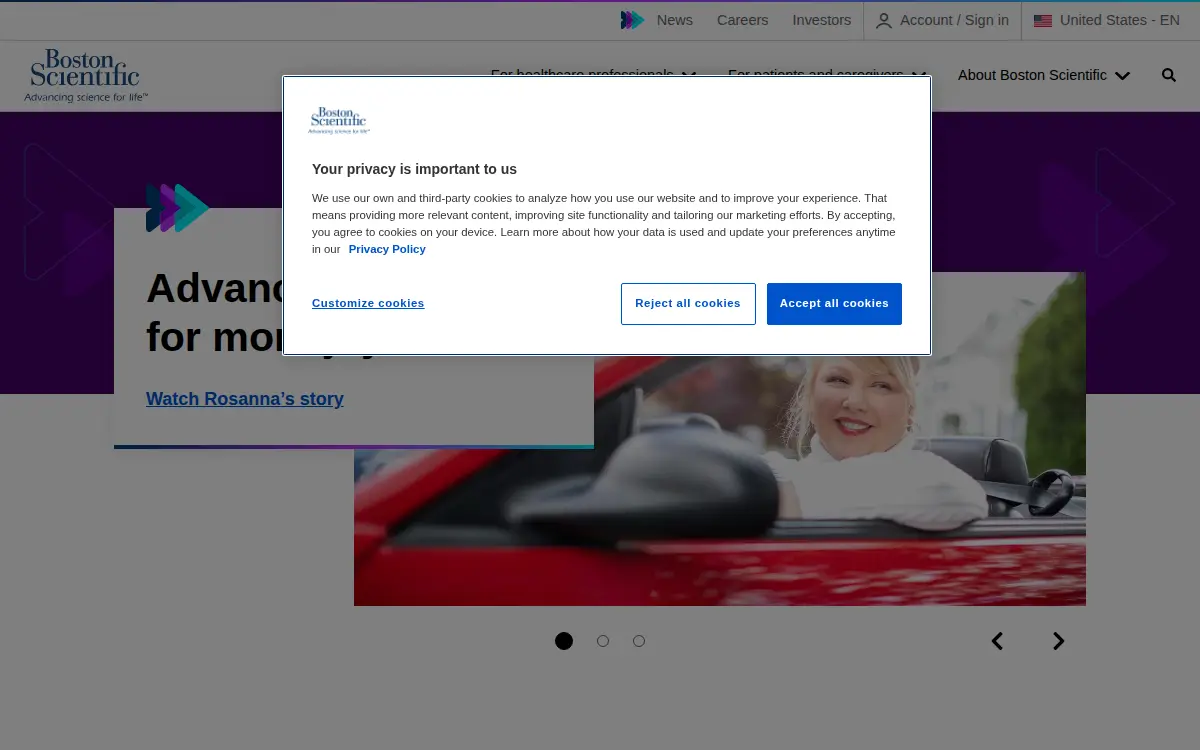Expand the For healthcare professionals menu
The width and height of the screenshot is (1200, 750).
tap(594, 73)
